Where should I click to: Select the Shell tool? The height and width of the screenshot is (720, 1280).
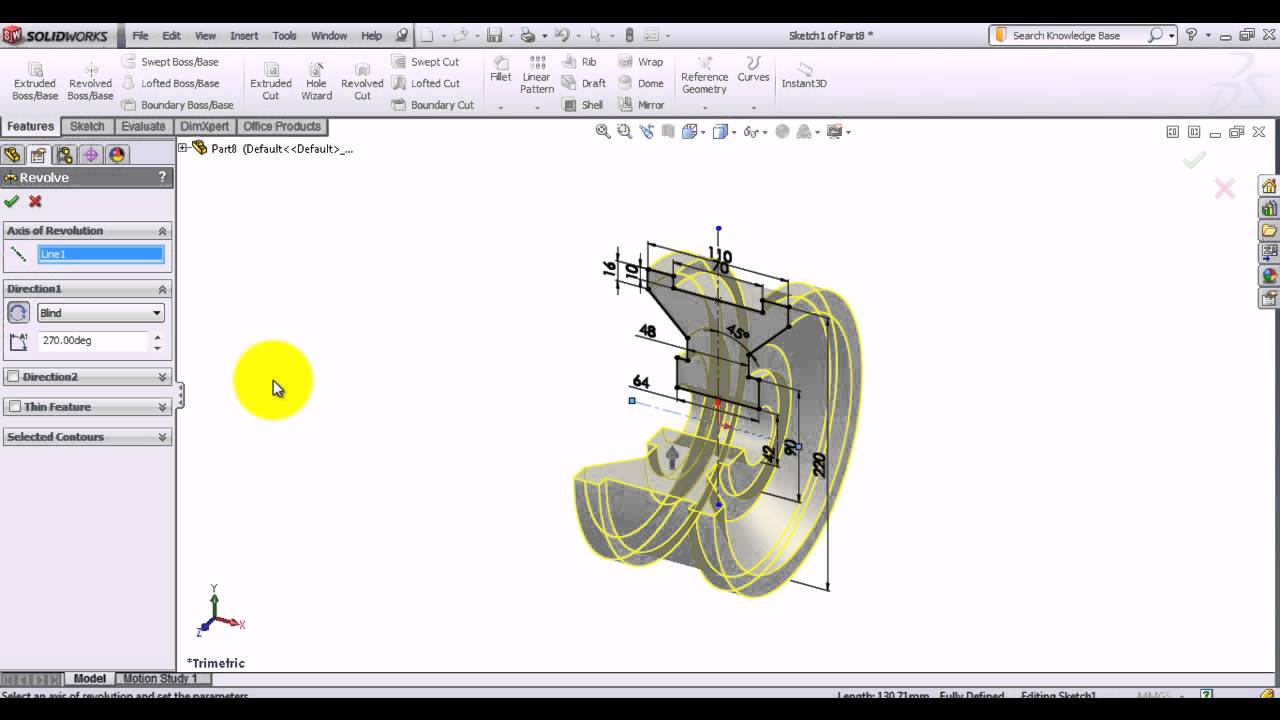(583, 105)
